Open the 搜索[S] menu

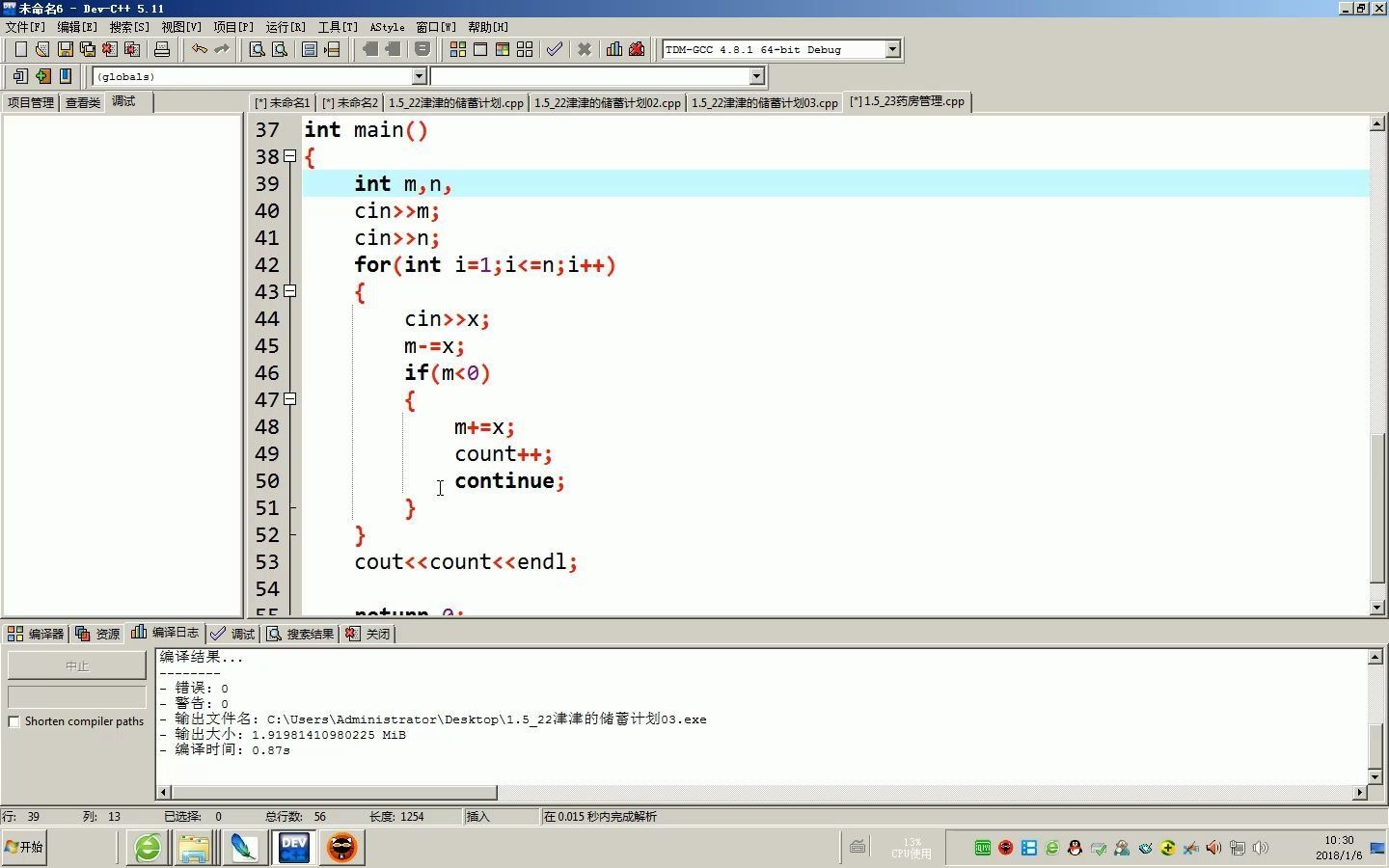129,27
